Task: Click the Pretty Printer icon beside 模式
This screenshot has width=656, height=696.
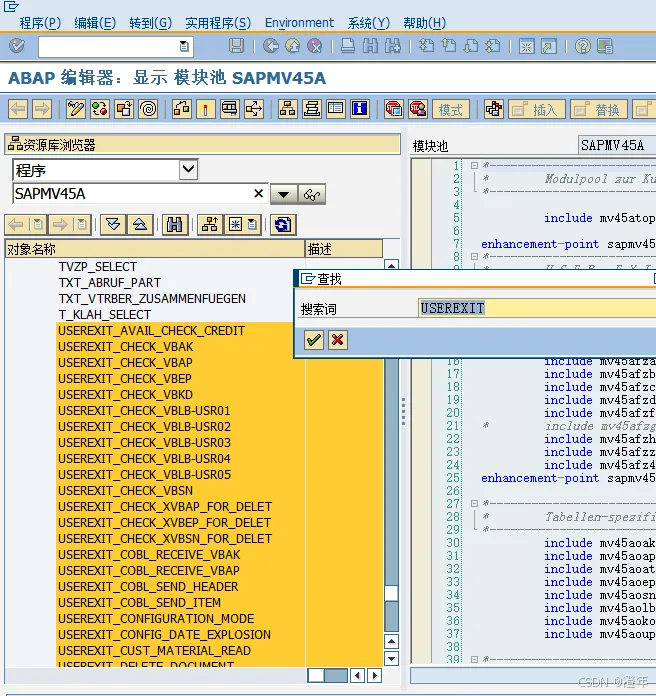Action: pos(494,109)
